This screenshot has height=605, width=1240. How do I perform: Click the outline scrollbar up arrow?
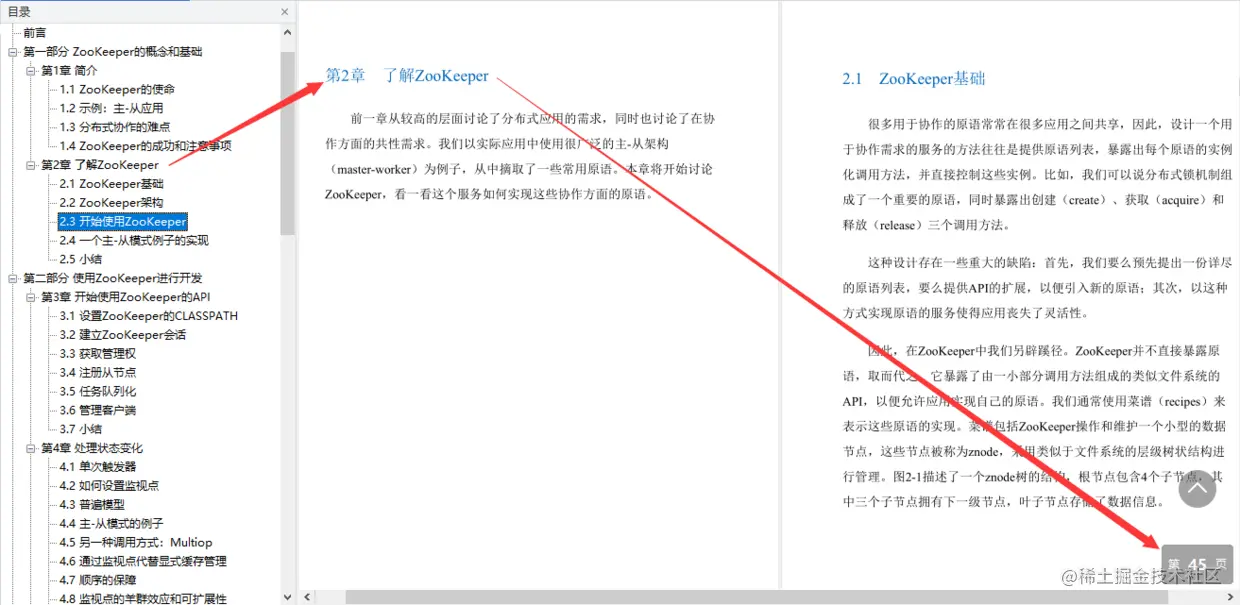(x=288, y=32)
